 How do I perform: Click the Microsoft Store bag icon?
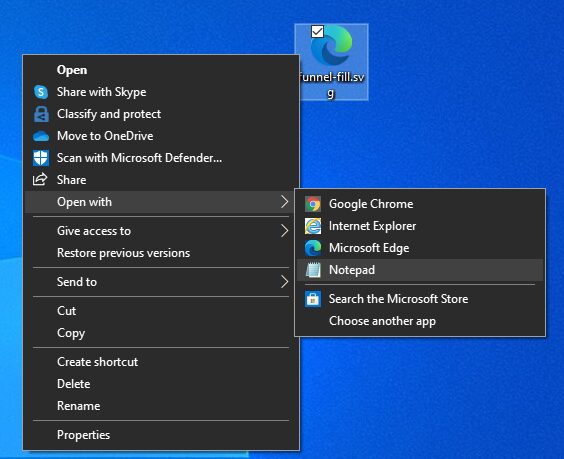pyautogui.click(x=313, y=299)
